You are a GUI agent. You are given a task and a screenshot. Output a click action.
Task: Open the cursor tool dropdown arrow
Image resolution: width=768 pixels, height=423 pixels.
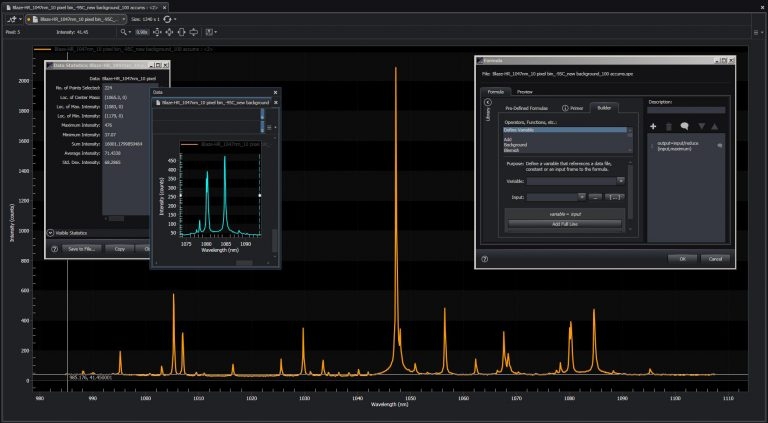[20, 19]
